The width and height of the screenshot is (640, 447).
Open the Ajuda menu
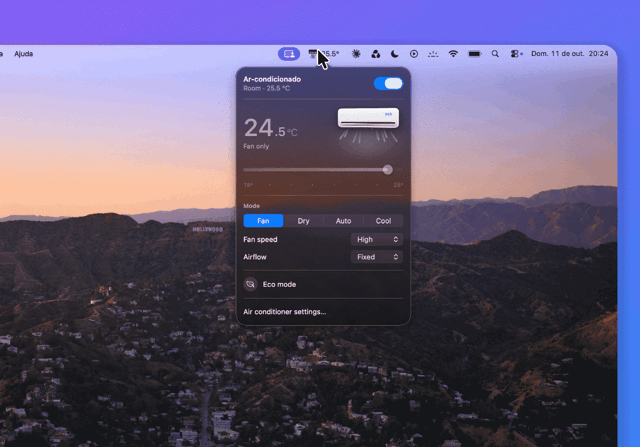click(x=24, y=54)
